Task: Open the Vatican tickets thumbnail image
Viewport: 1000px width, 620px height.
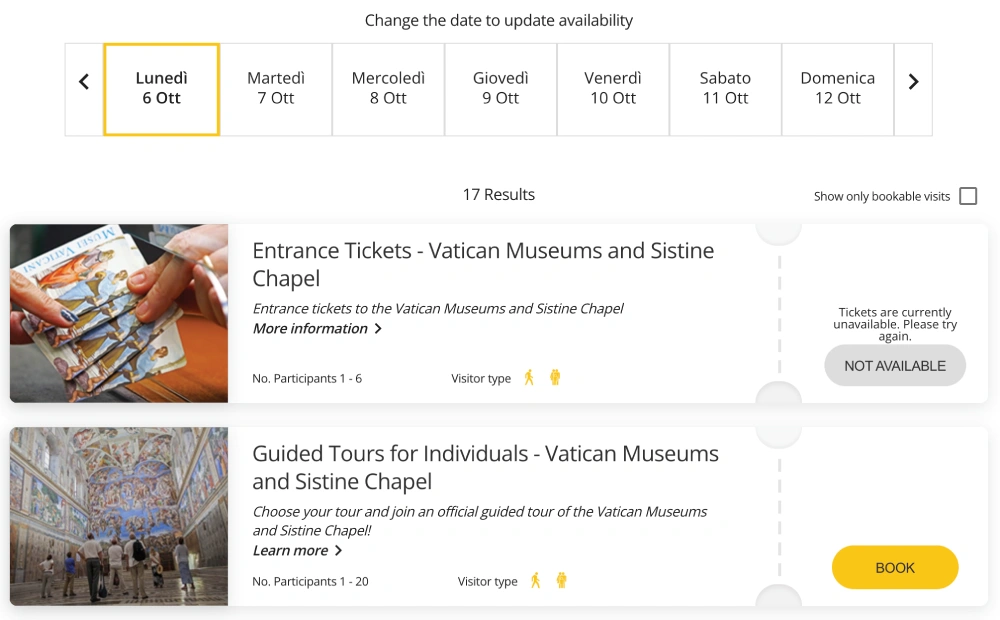Action: coord(119,313)
